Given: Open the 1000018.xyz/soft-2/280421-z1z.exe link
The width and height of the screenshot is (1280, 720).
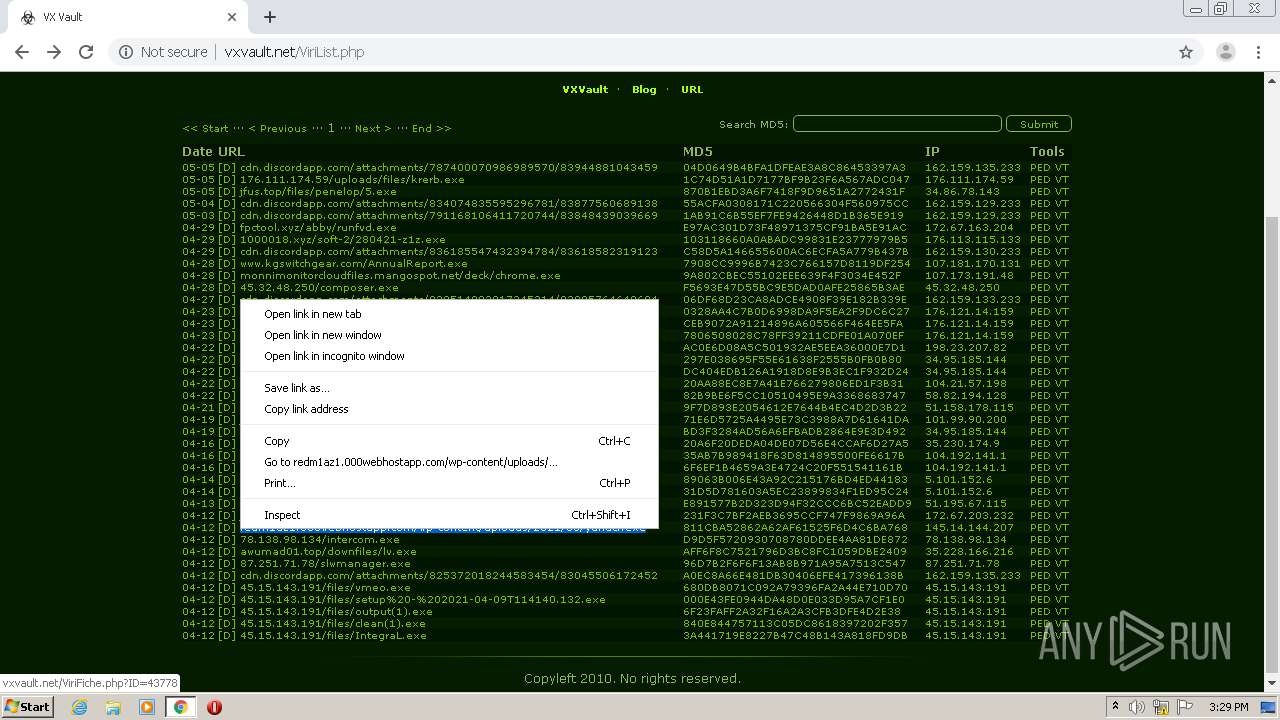Looking at the screenshot, I should [343, 239].
